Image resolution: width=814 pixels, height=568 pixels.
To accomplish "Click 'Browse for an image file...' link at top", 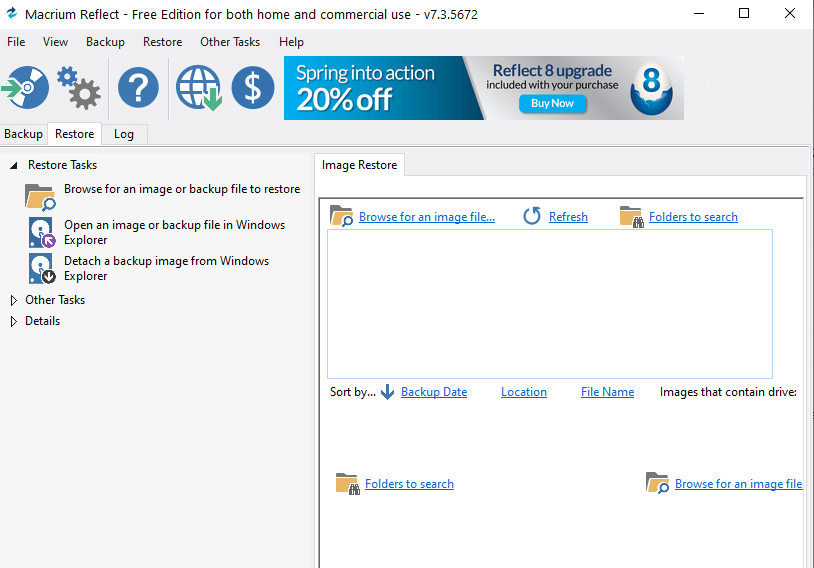I will pyautogui.click(x=427, y=217).
